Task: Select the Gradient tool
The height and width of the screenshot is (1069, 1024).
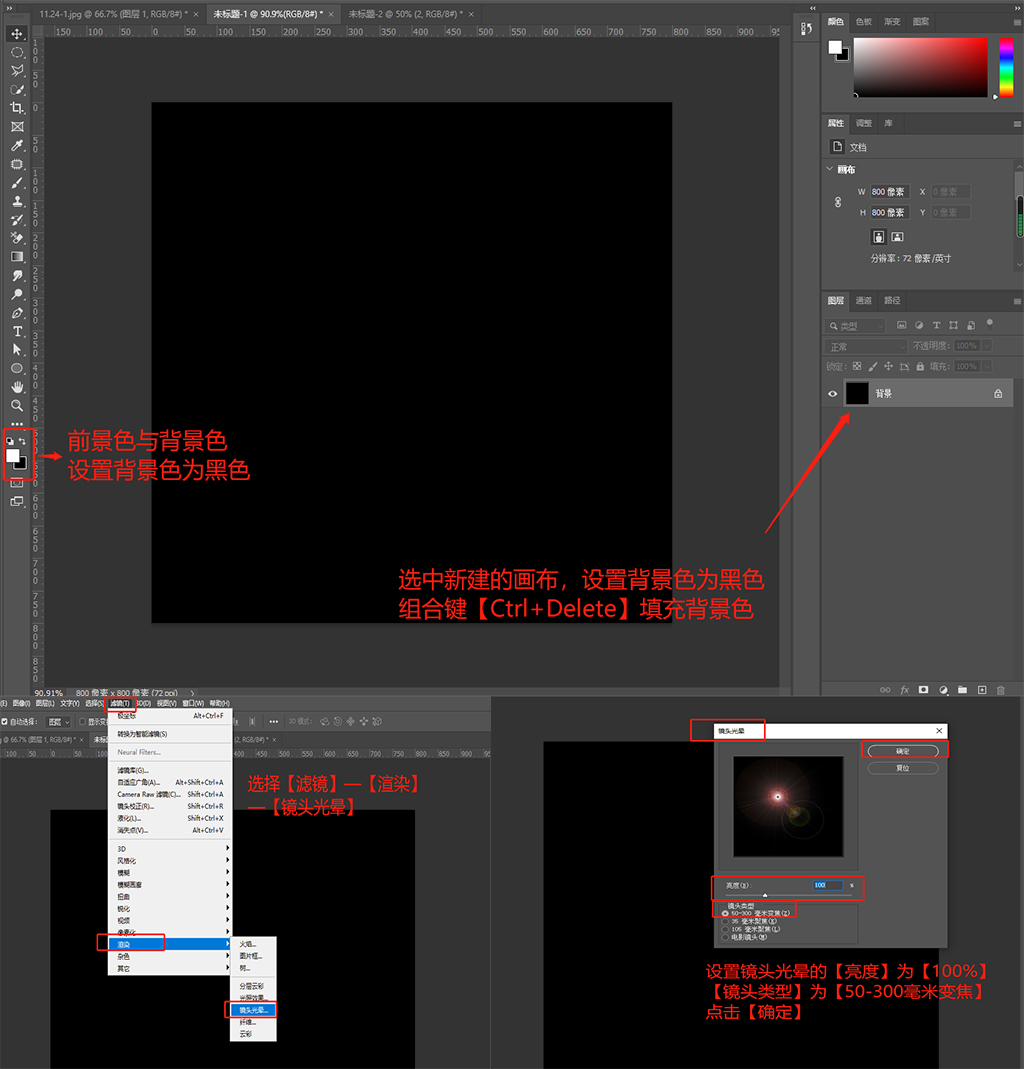Action: pyautogui.click(x=17, y=257)
